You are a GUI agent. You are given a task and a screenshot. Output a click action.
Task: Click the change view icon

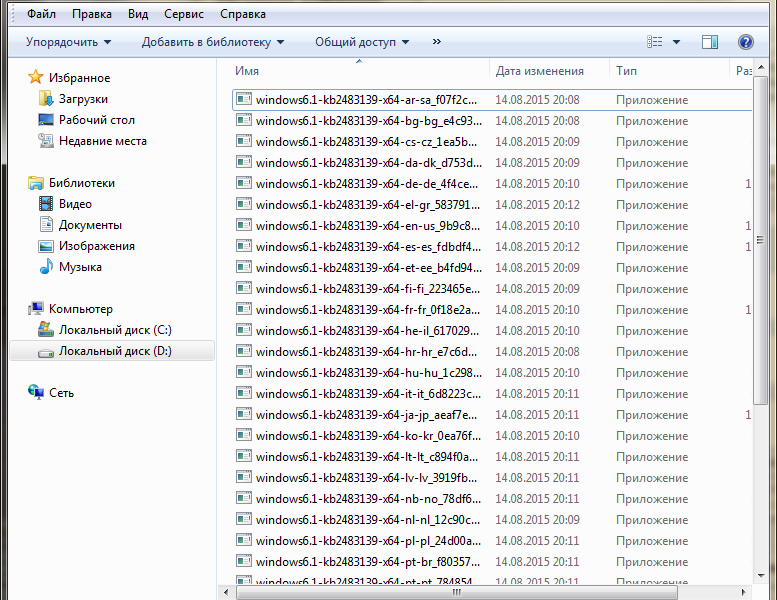pyautogui.click(x=655, y=42)
